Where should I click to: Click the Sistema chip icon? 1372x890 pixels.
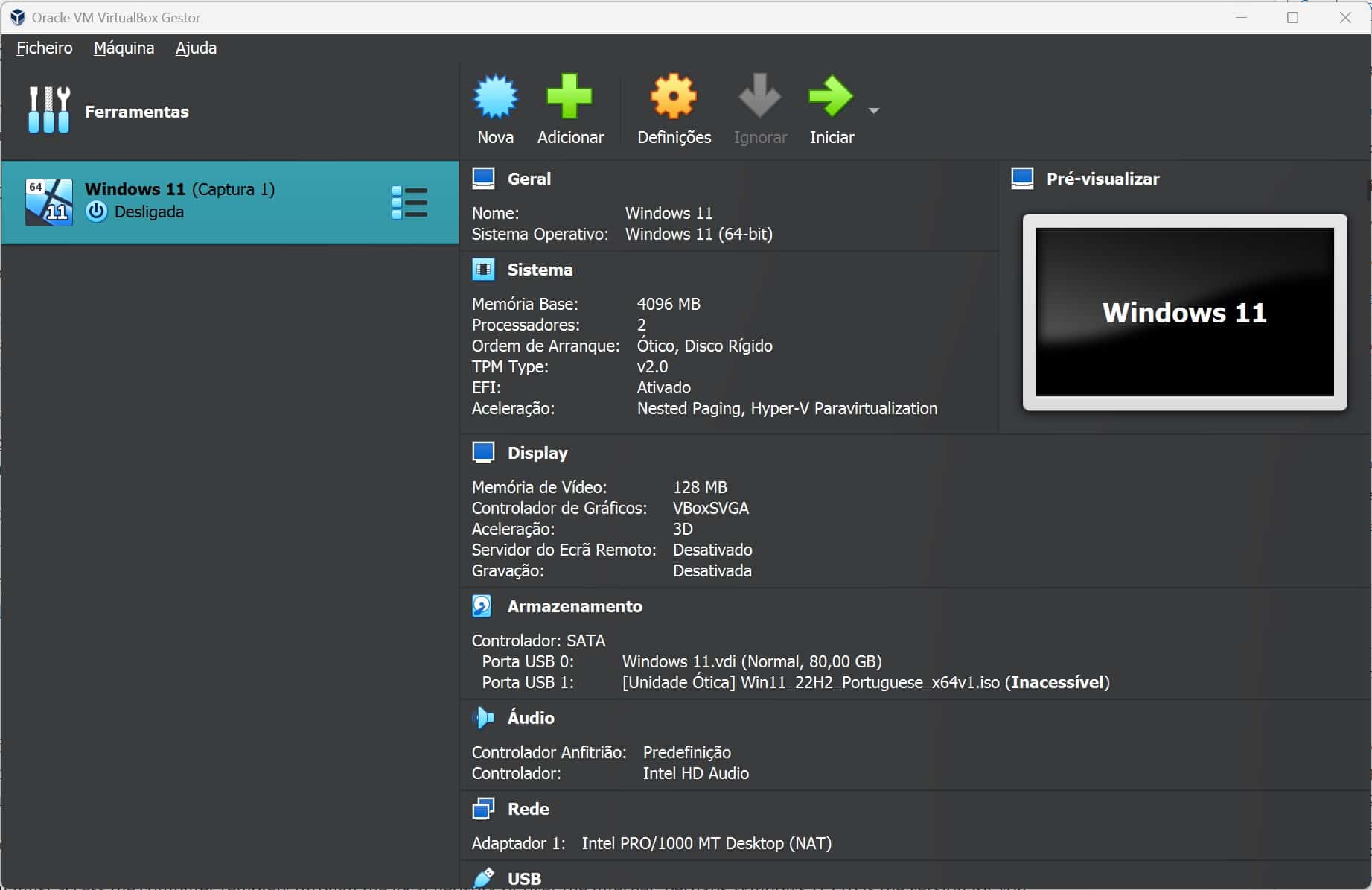pyautogui.click(x=483, y=270)
